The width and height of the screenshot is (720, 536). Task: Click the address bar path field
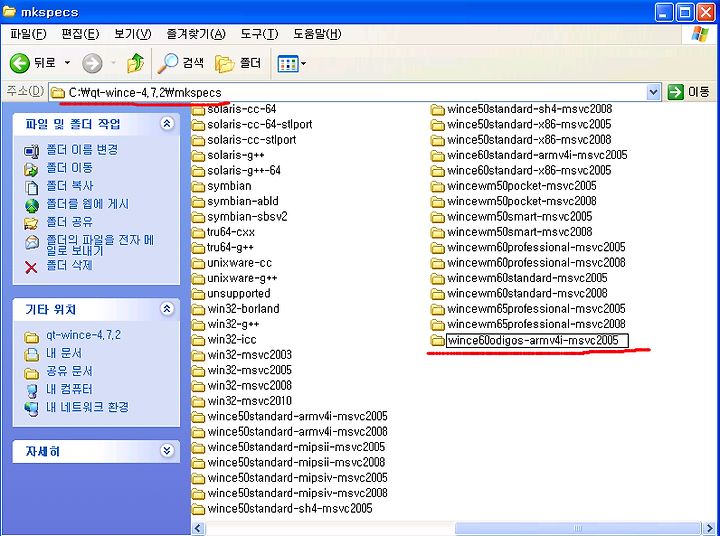pos(349,92)
